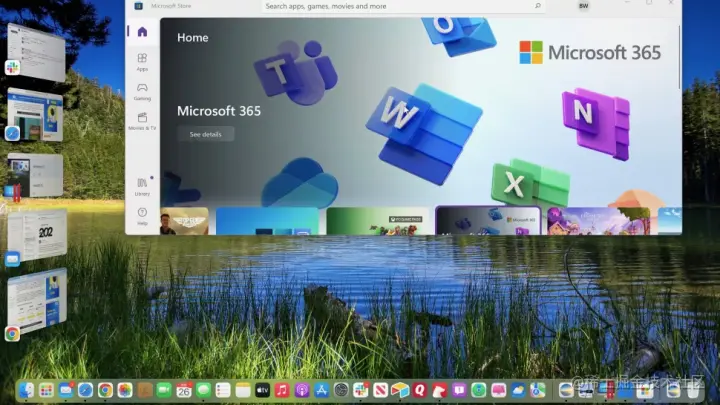Open Gaming section in Microsoft Store sidebar
The width and height of the screenshot is (720, 405).
[x=142, y=91]
